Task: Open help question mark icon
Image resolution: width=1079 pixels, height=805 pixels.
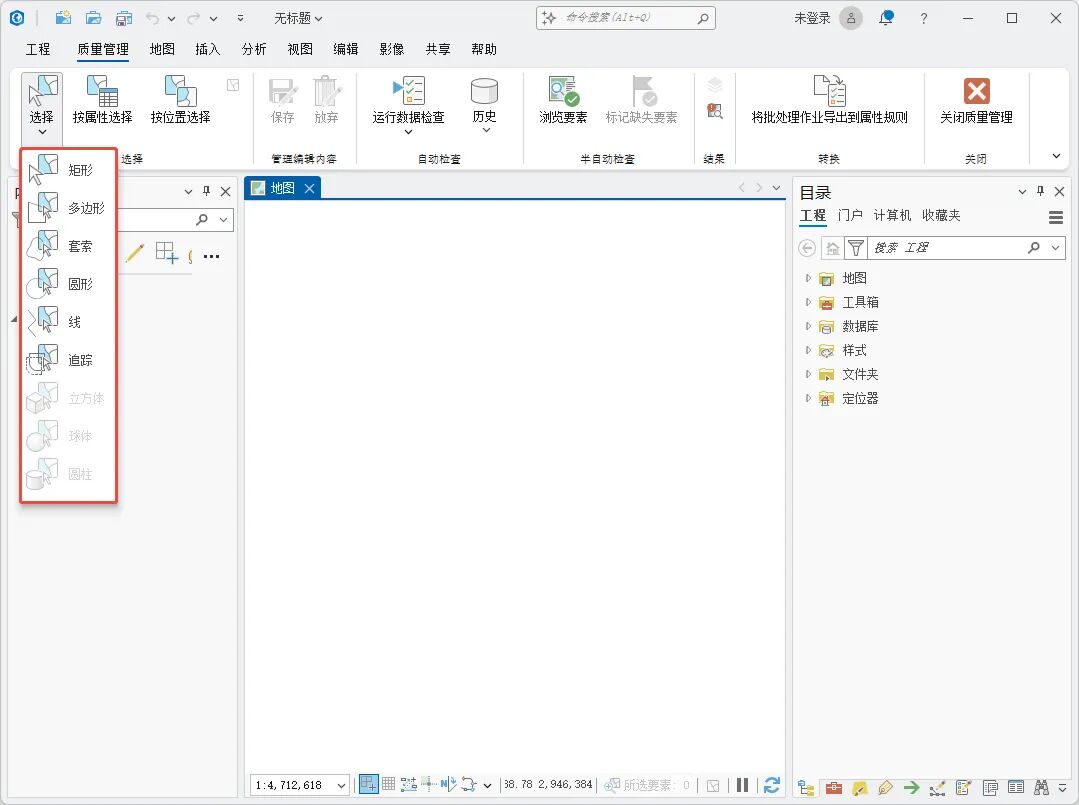Action: pyautogui.click(x=923, y=19)
